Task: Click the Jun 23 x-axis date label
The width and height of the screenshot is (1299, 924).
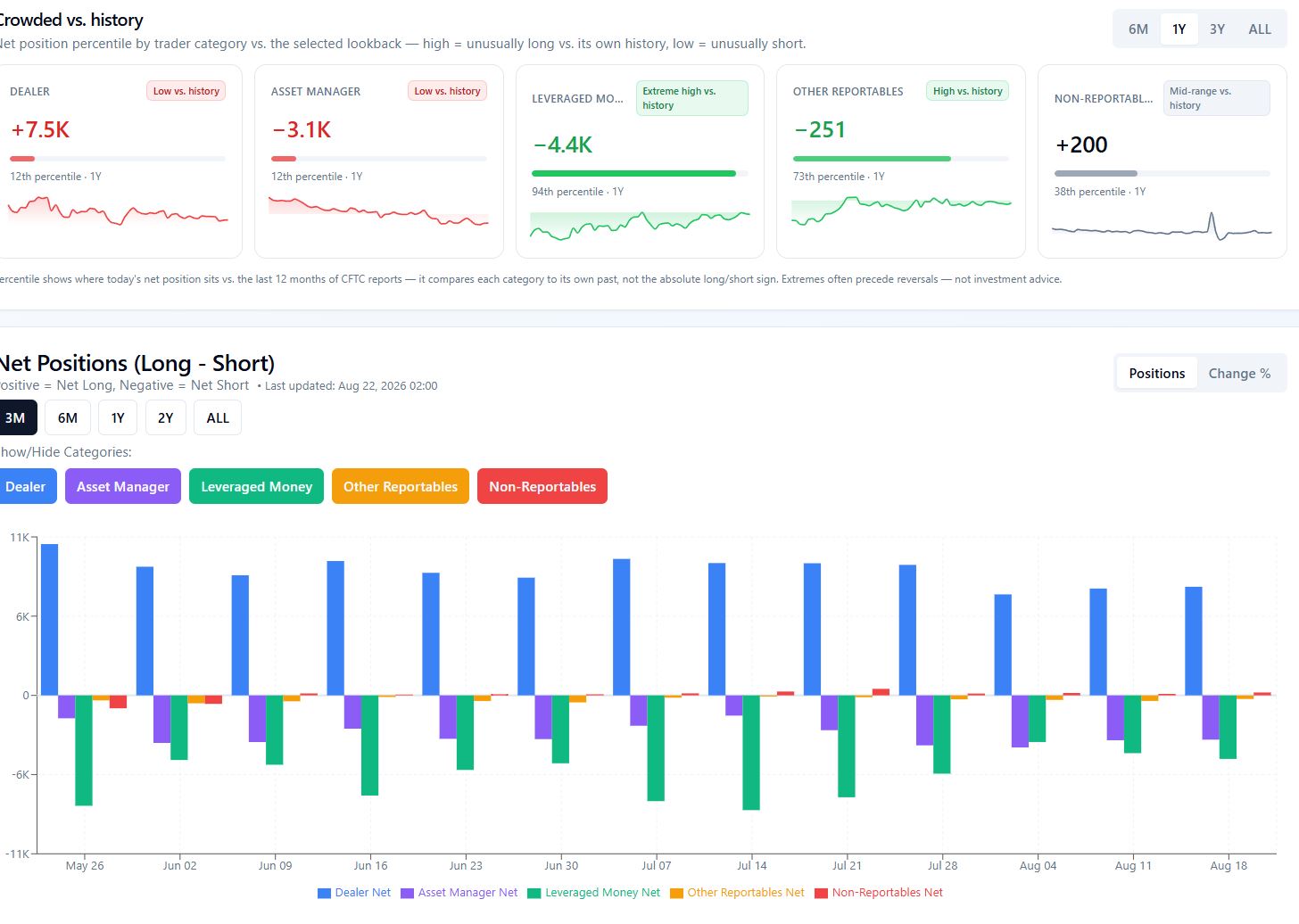Action: (466, 865)
